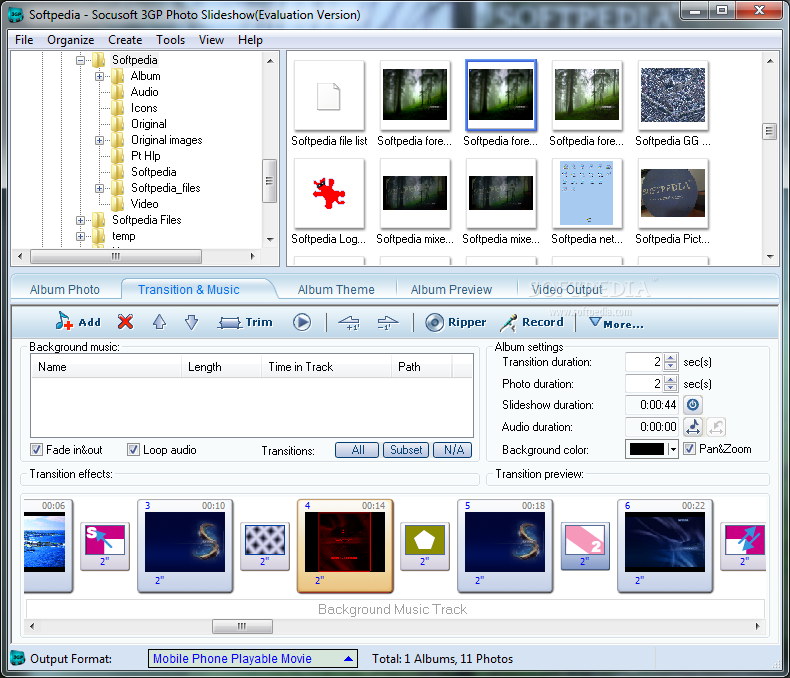This screenshot has width=790, height=678.
Task: Open the More... toolbar menu
Action: click(x=617, y=323)
